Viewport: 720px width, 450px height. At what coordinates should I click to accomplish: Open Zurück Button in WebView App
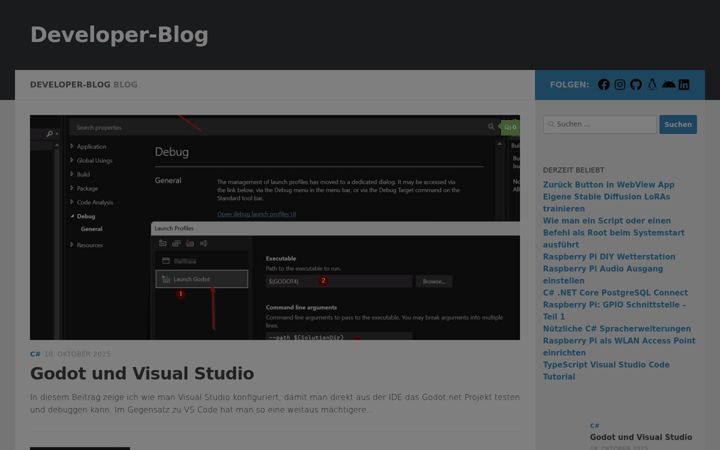pos(608,185)
